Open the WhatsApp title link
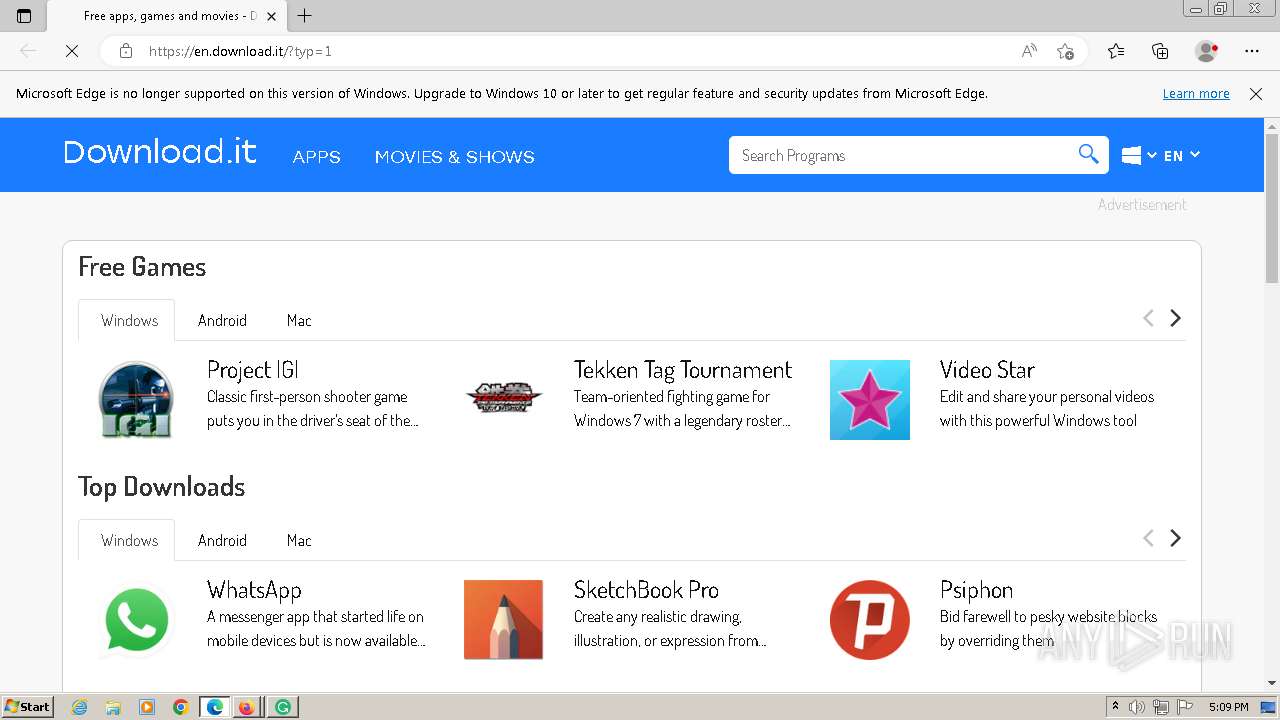Image resolution: width=1280 pixels, height=720 pixels. pos(254,590)
